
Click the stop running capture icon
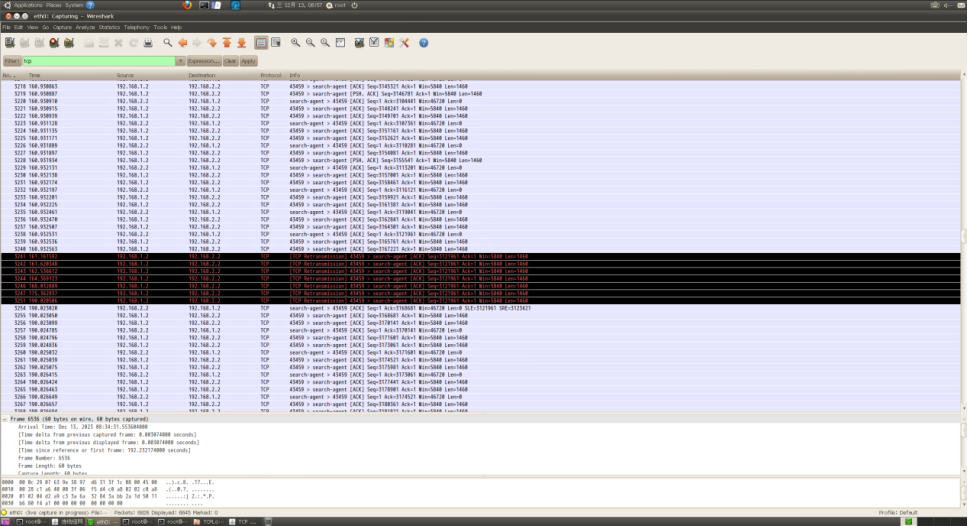54,43
